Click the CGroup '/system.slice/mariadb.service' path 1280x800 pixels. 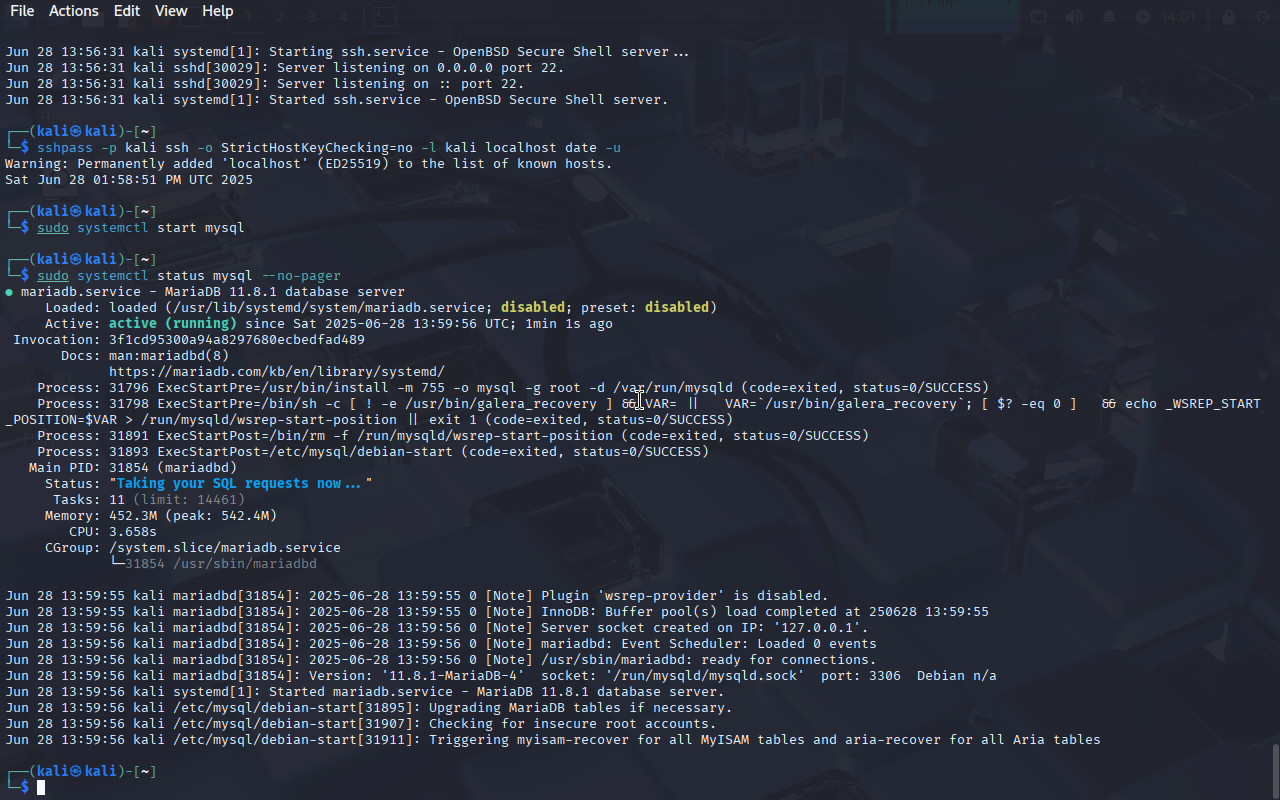(225, 547)
